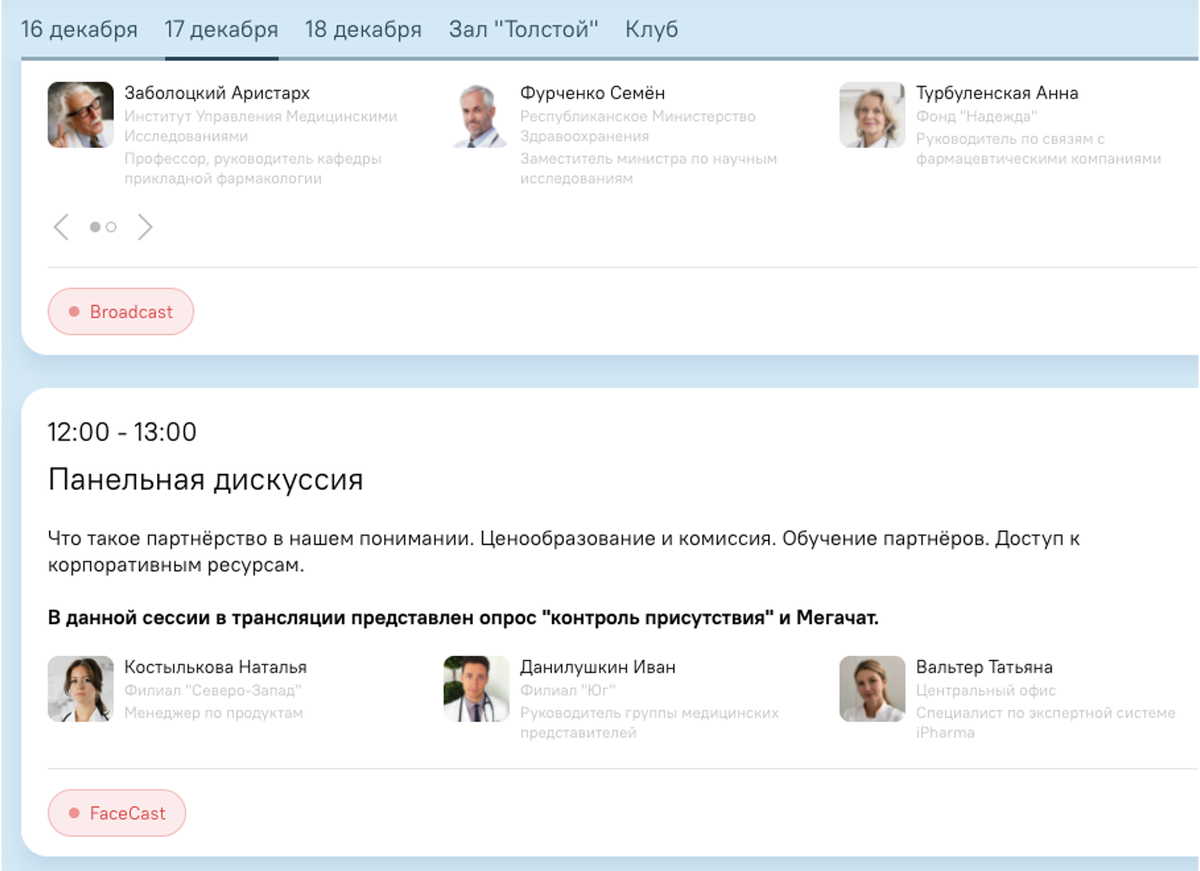Click "Республиканское Министерство Здравоохранения" text
Viewport: 1200px width, 871px height.
pyautogui.click(x=637, y=126)
